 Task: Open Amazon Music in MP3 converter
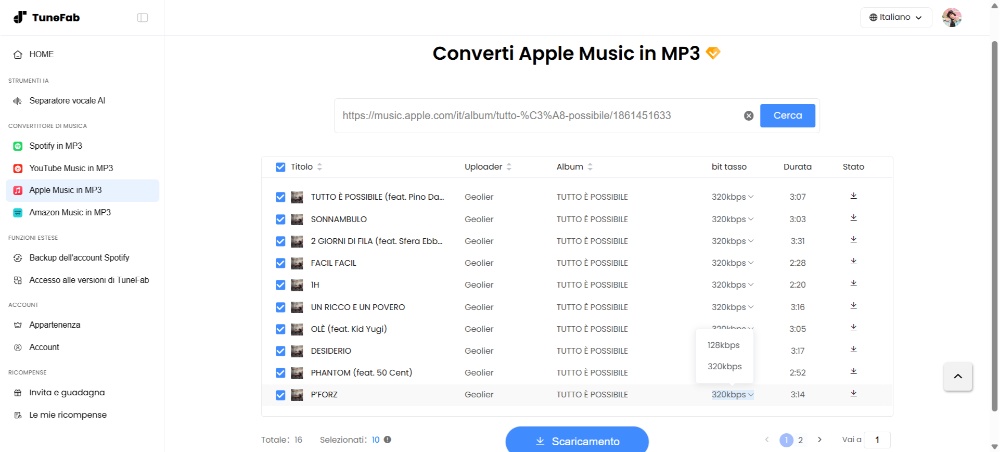82,212
